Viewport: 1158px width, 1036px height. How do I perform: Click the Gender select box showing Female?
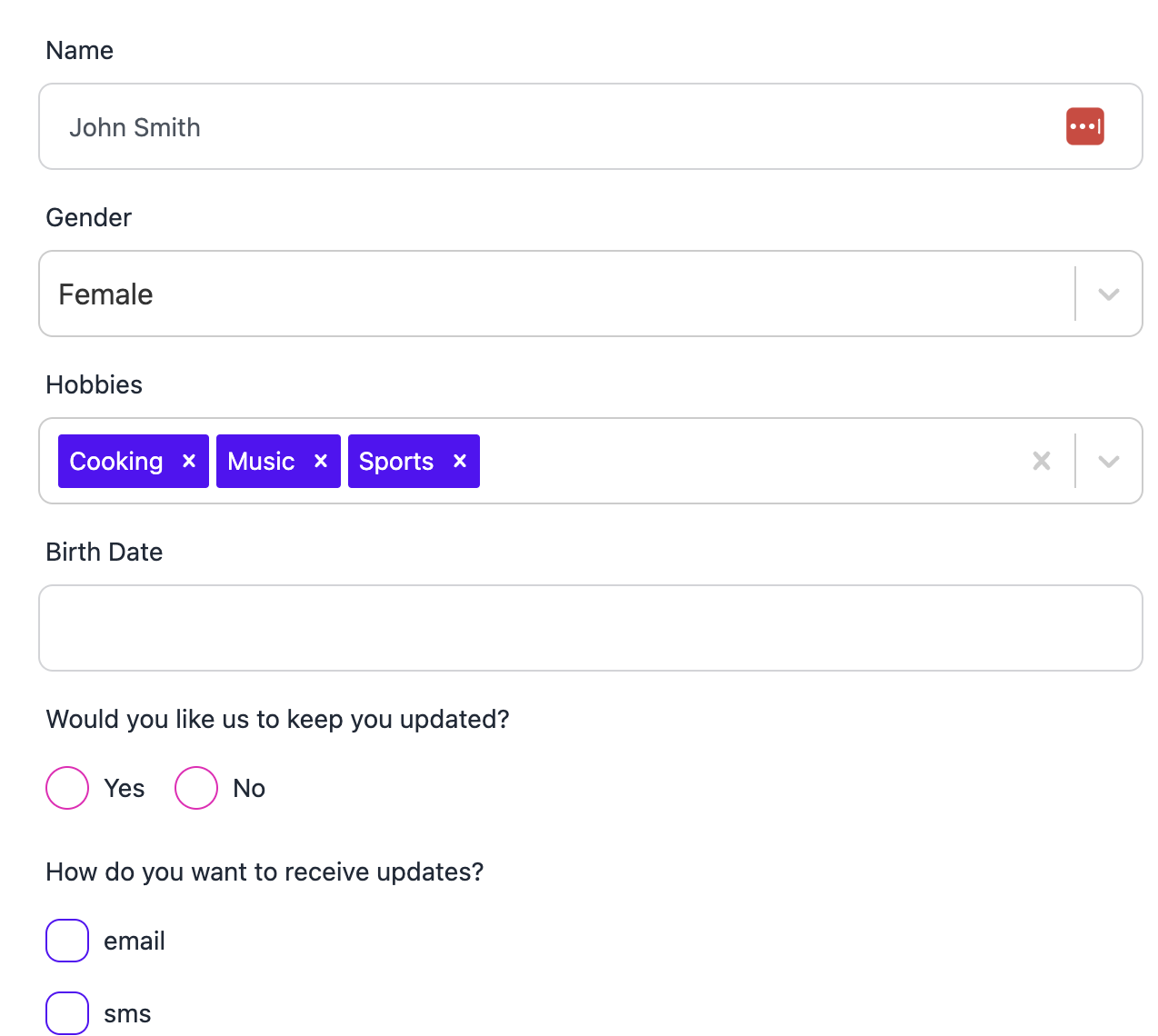(x=545, y=294)
